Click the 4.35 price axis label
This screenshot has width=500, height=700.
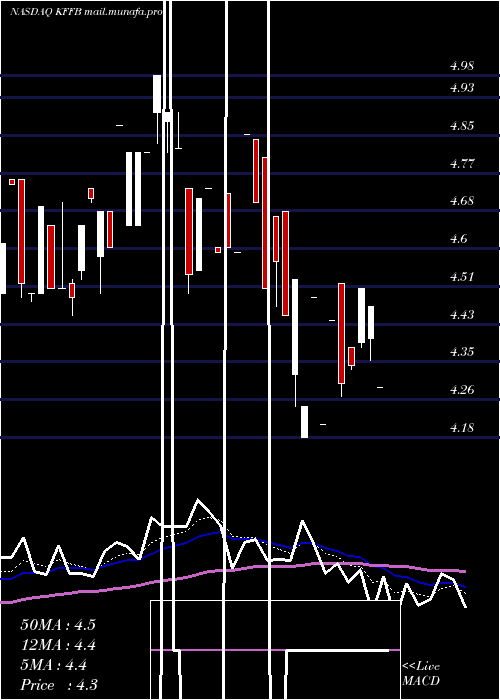pyautogui.click(x=462, y=352)
